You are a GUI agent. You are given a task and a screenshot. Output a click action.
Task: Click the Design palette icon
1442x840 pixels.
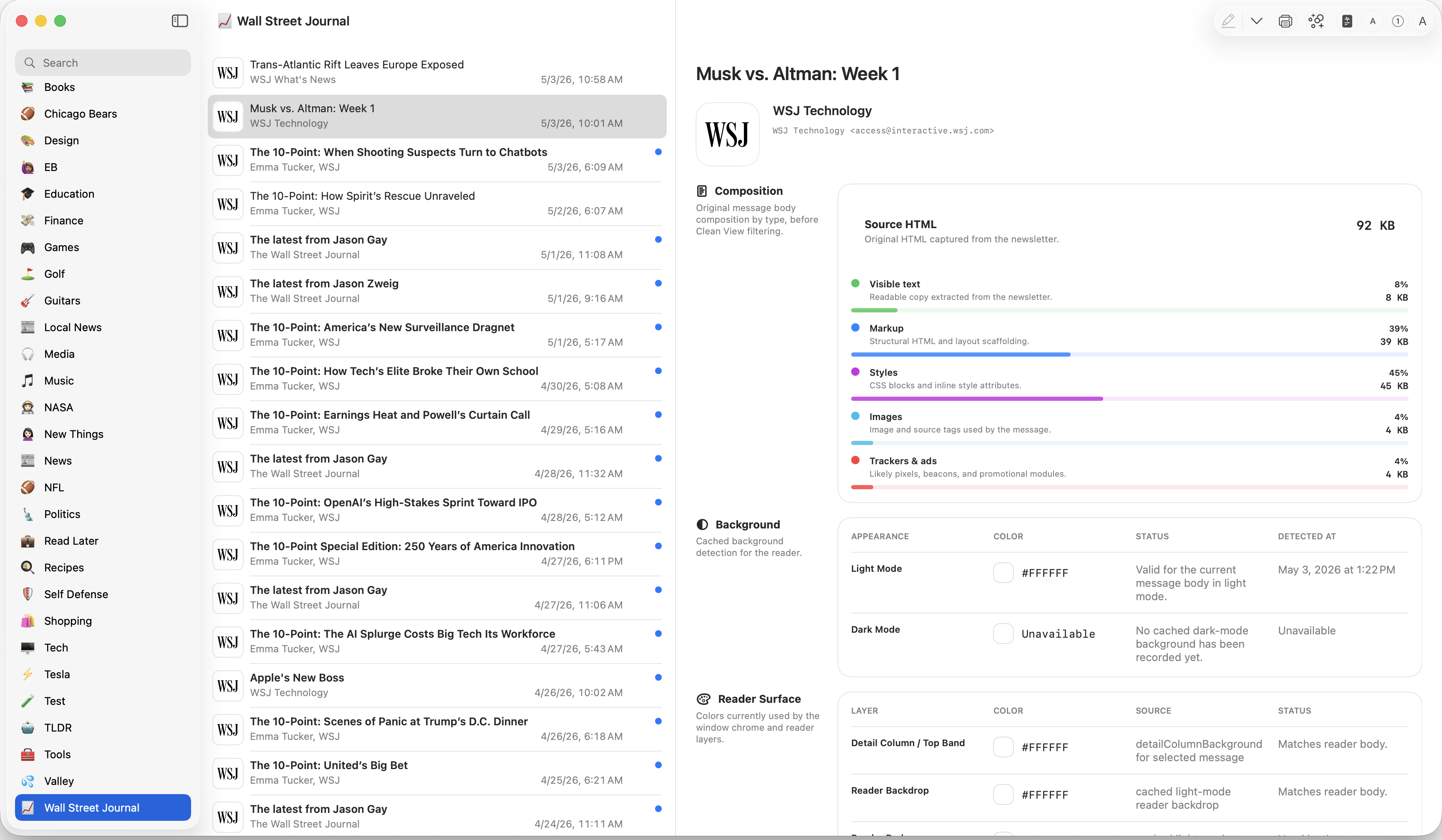(x=28, y=140)
